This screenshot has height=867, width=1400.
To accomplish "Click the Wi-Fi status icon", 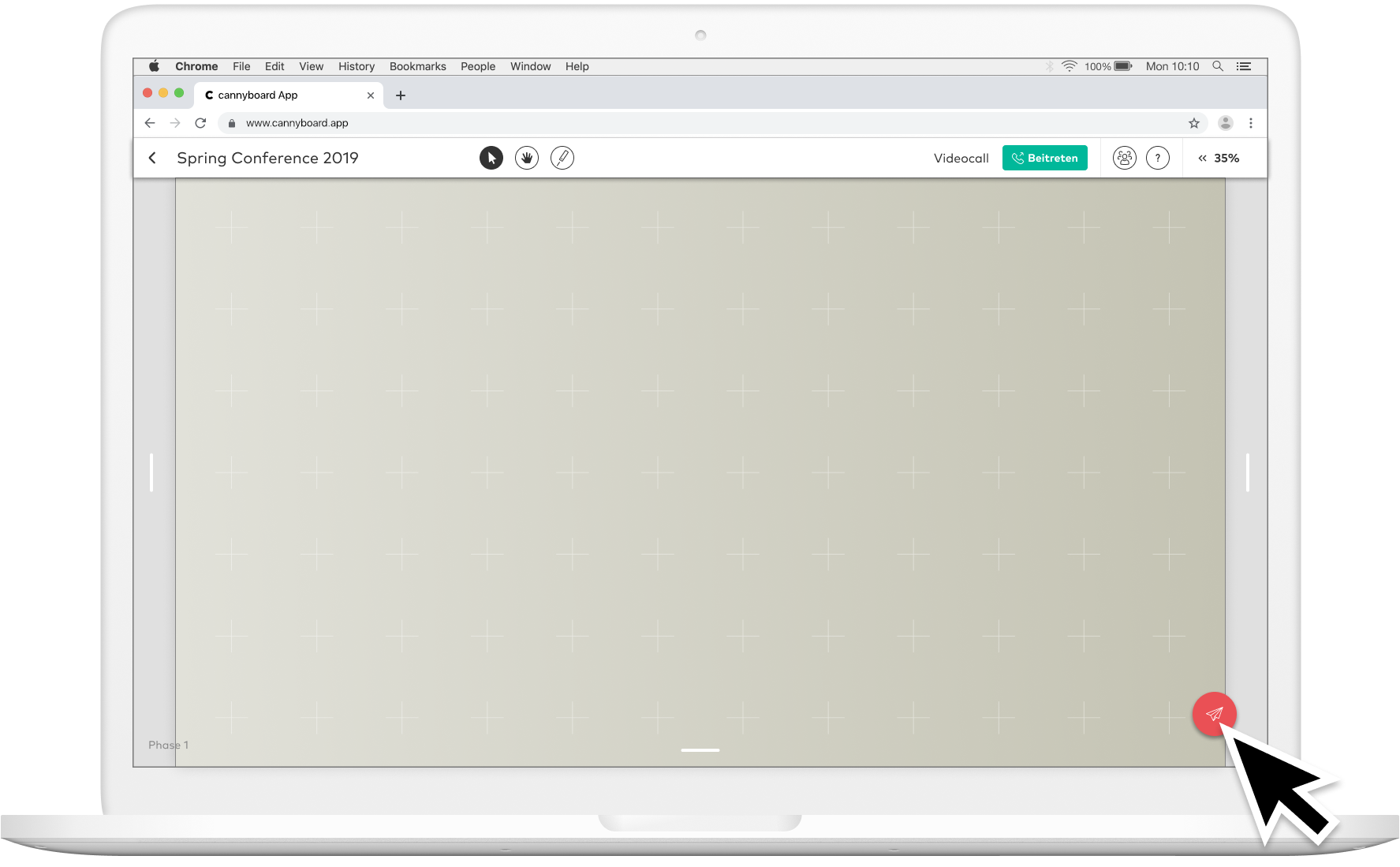I will [1070, 66].
